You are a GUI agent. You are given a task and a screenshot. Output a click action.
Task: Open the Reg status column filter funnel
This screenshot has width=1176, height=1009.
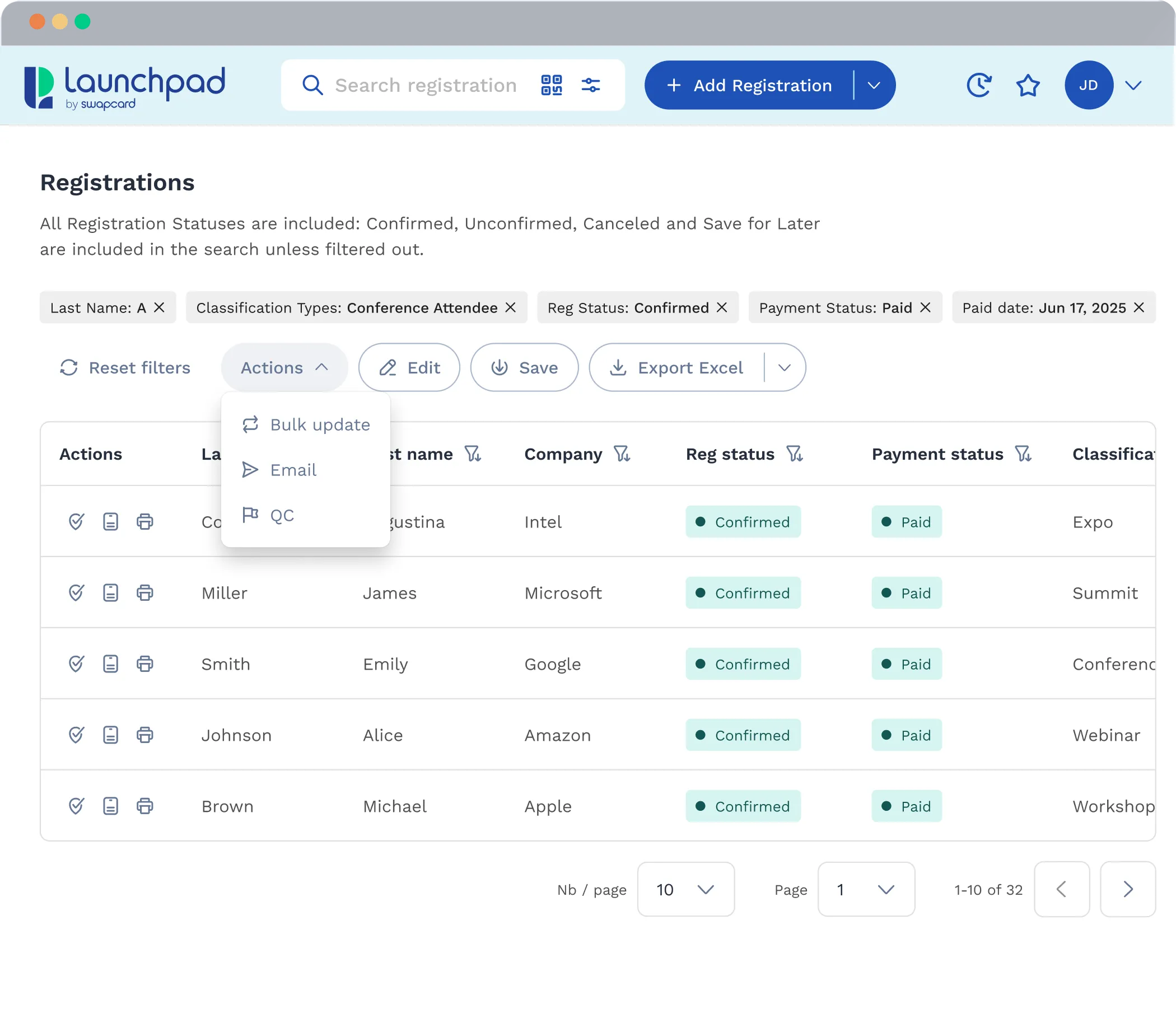(795, 454)
